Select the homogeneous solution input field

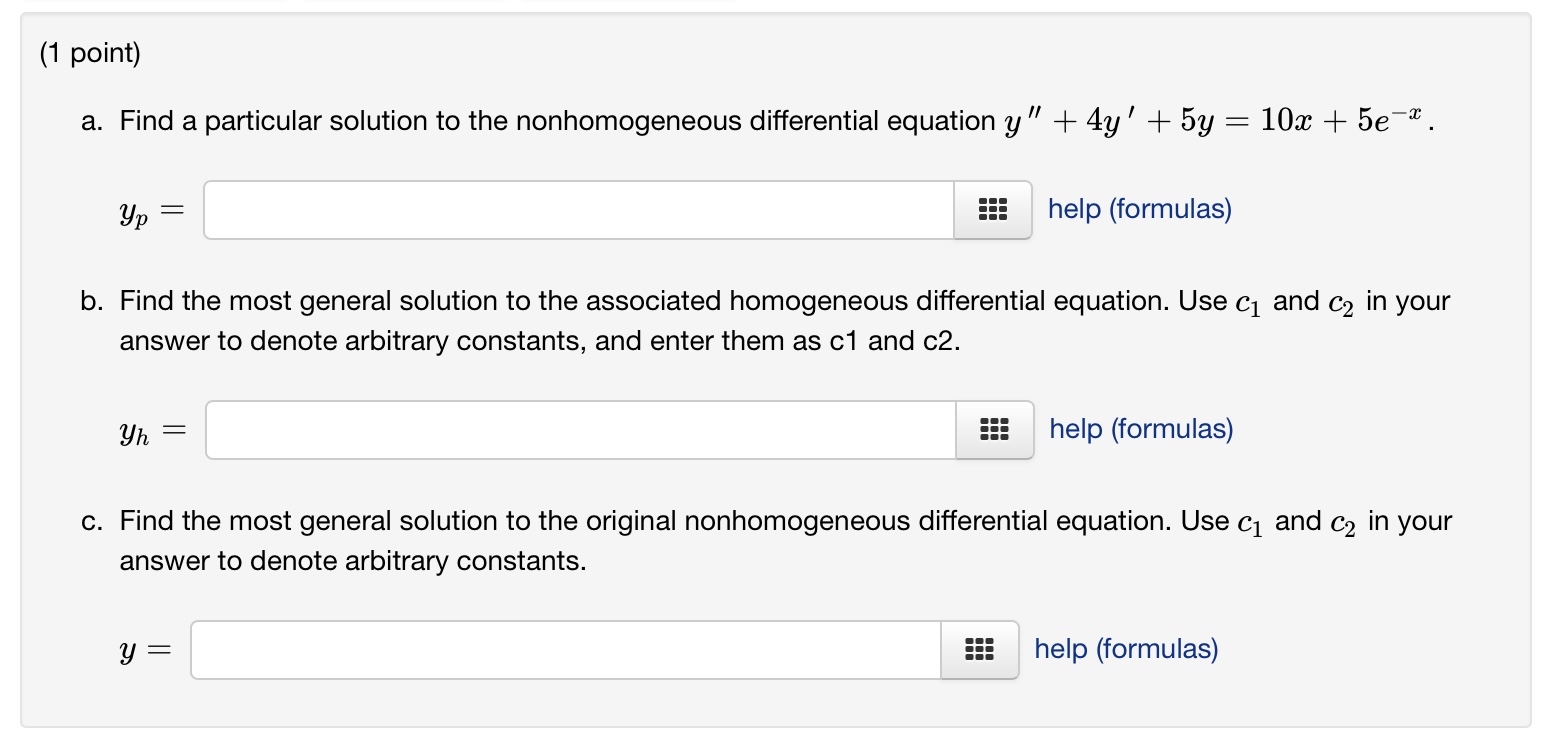583,430
